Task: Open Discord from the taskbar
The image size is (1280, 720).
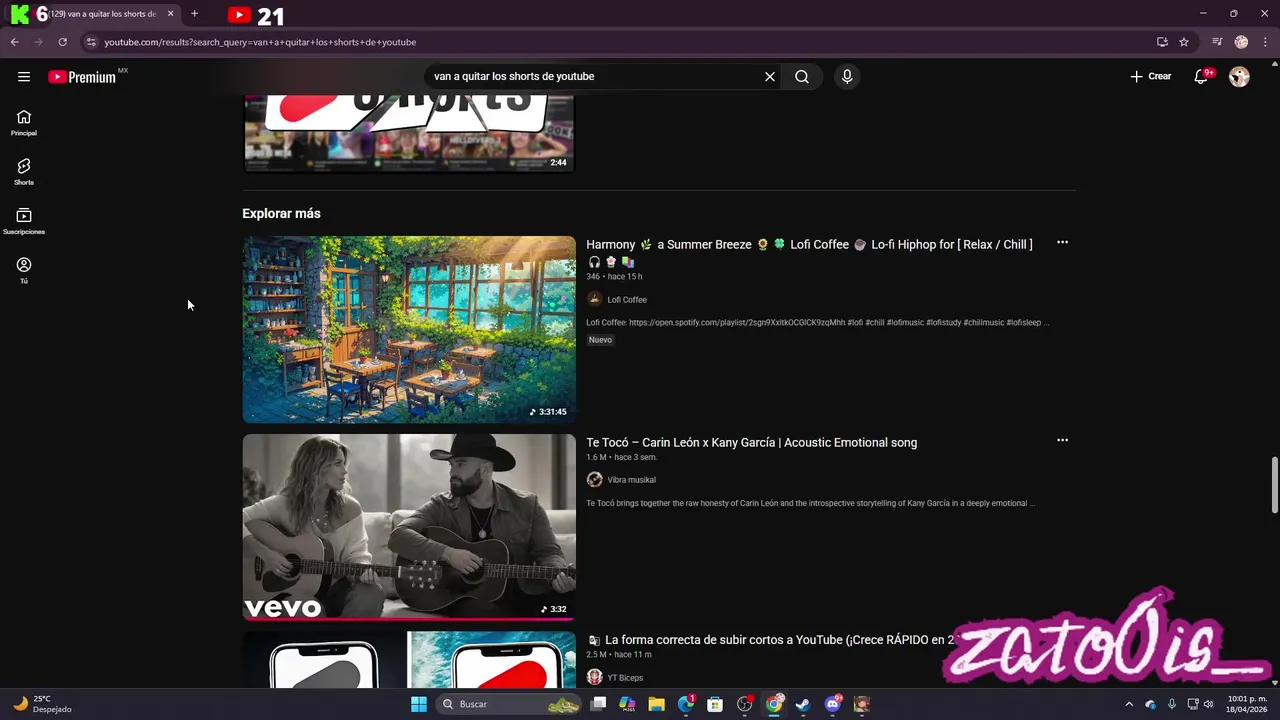Action: (833, 704)
